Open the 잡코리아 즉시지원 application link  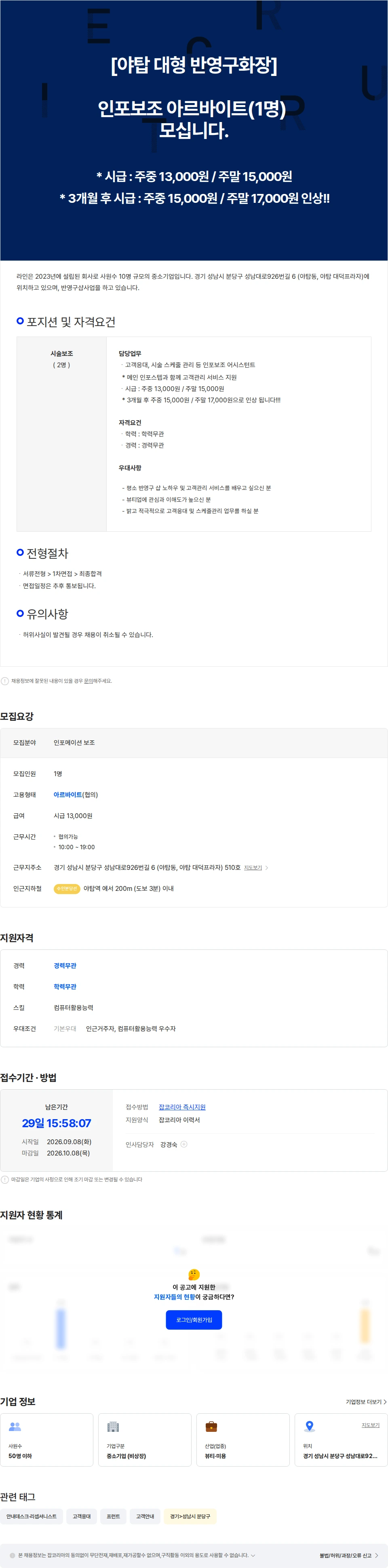tap(182, 1107)
